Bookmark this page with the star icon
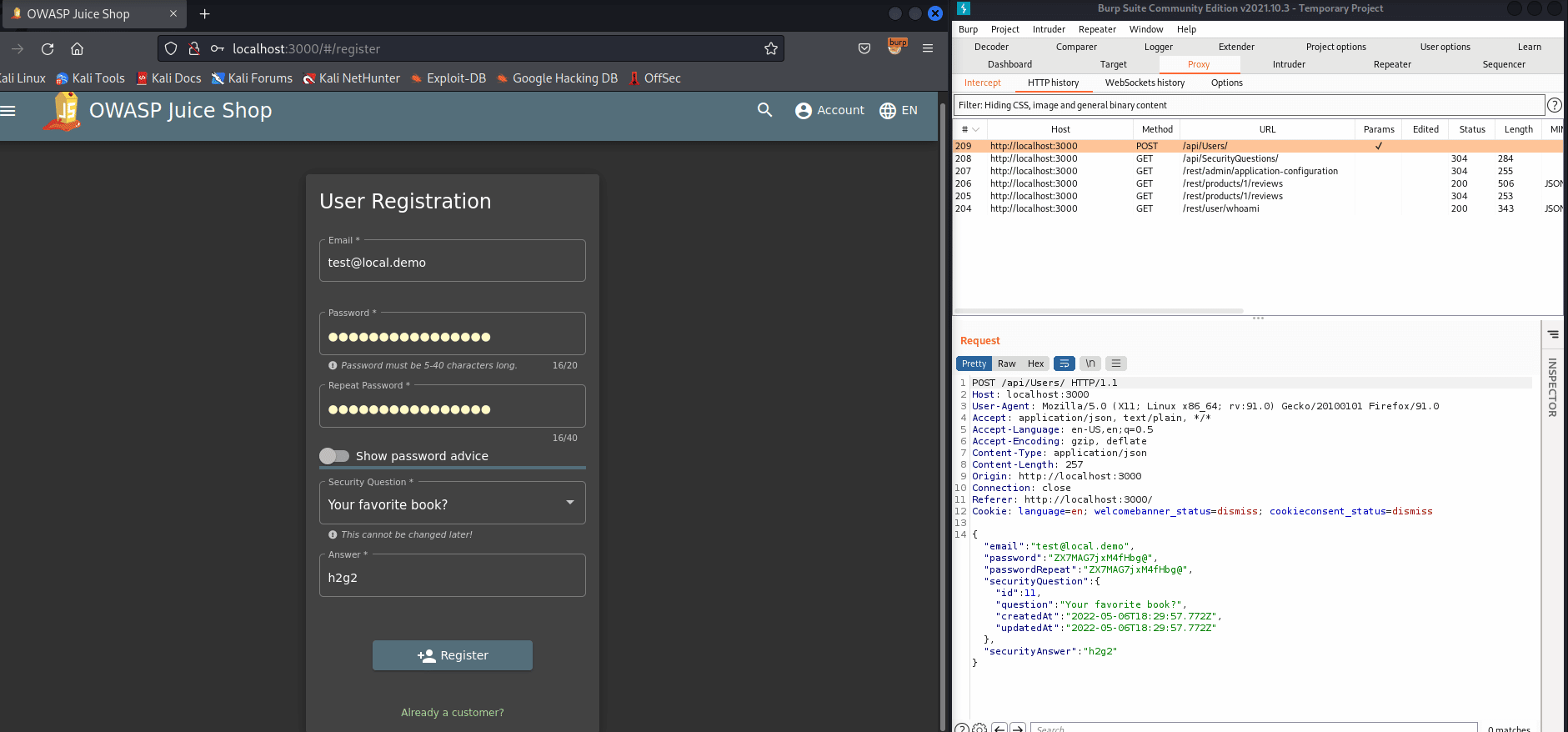Screen dimensions: 1568x732 771,49
